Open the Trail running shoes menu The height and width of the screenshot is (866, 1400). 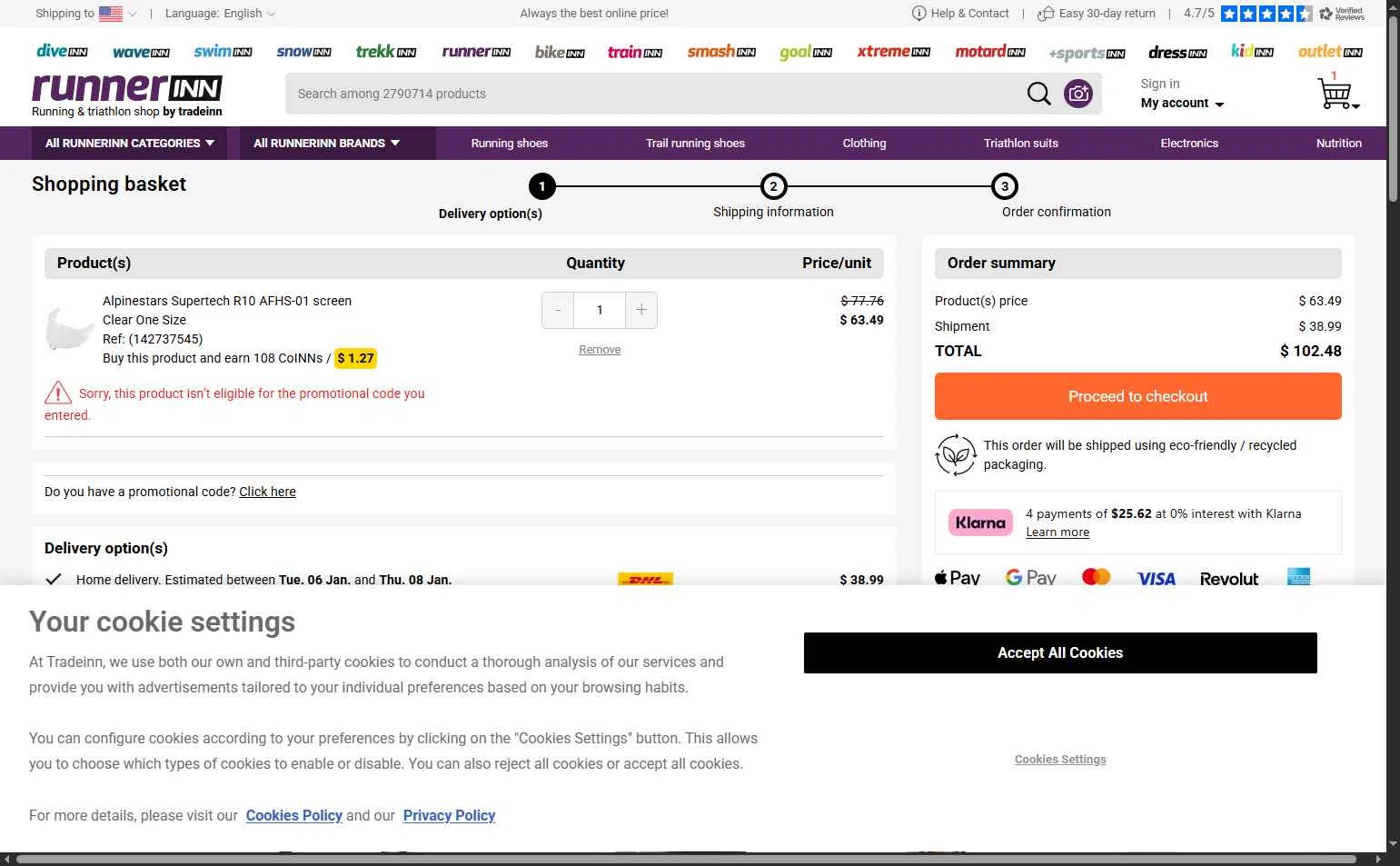point(695,144)
